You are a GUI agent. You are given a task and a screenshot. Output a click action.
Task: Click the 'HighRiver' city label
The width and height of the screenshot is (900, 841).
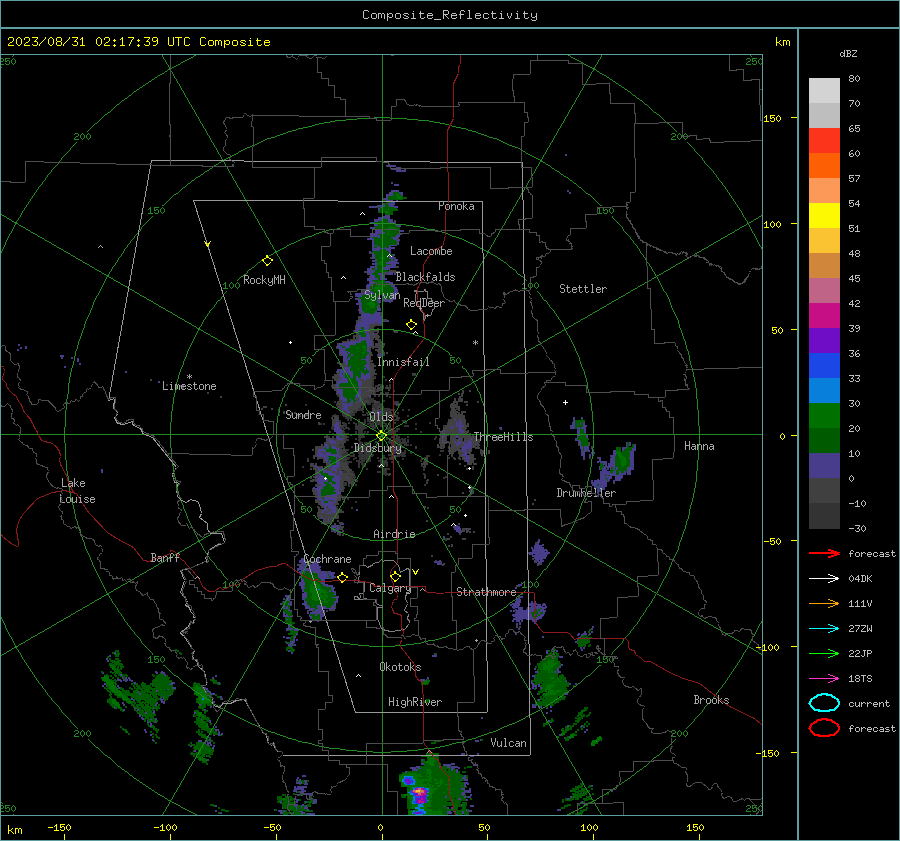point(415,702)
